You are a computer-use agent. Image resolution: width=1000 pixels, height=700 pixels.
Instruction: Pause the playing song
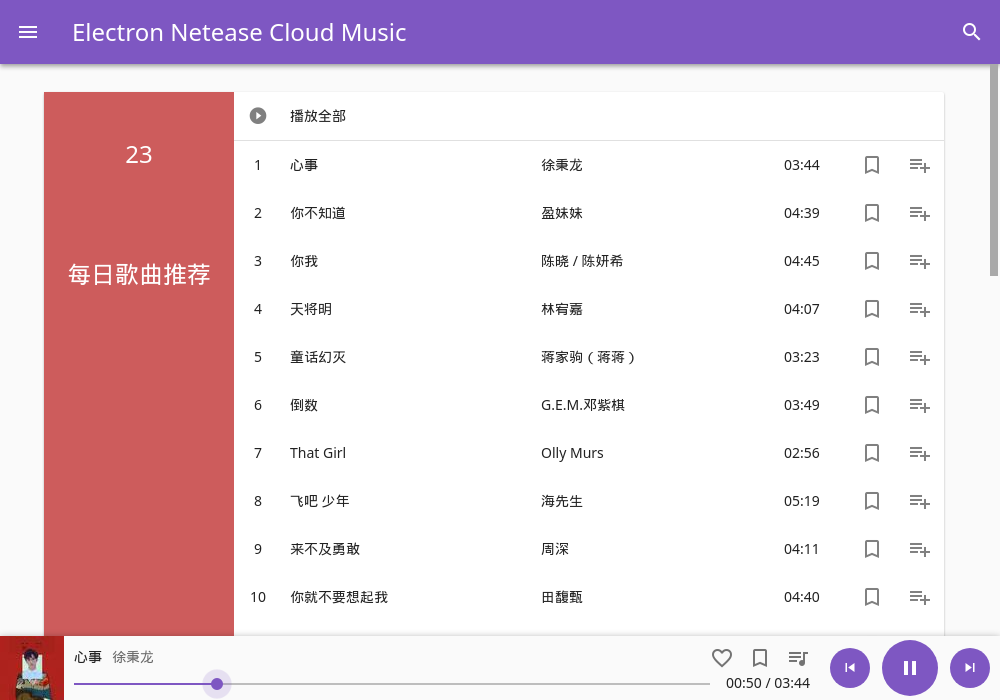tap(909, 667)
